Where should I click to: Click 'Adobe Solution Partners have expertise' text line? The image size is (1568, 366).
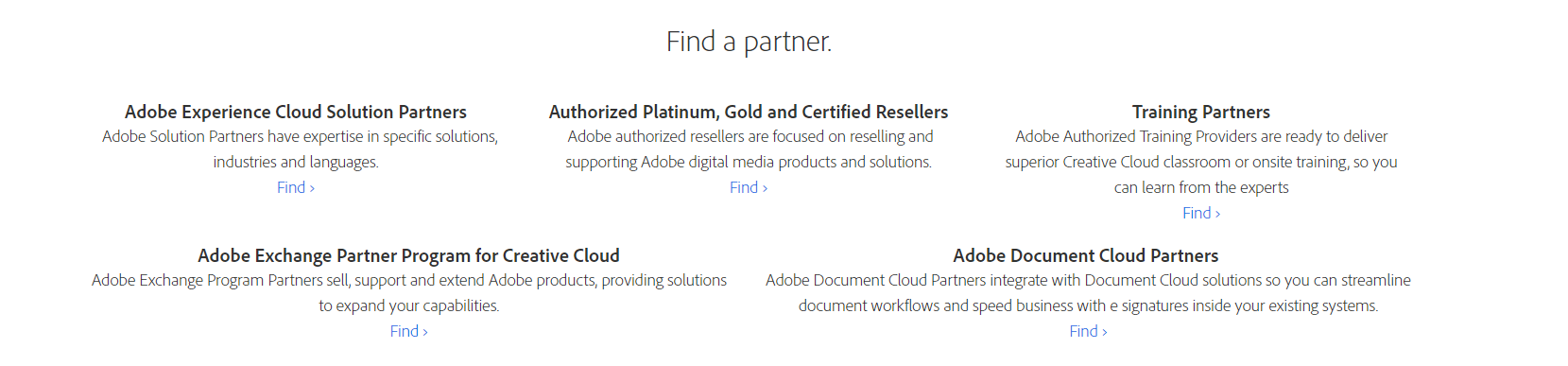click(300, 136)
